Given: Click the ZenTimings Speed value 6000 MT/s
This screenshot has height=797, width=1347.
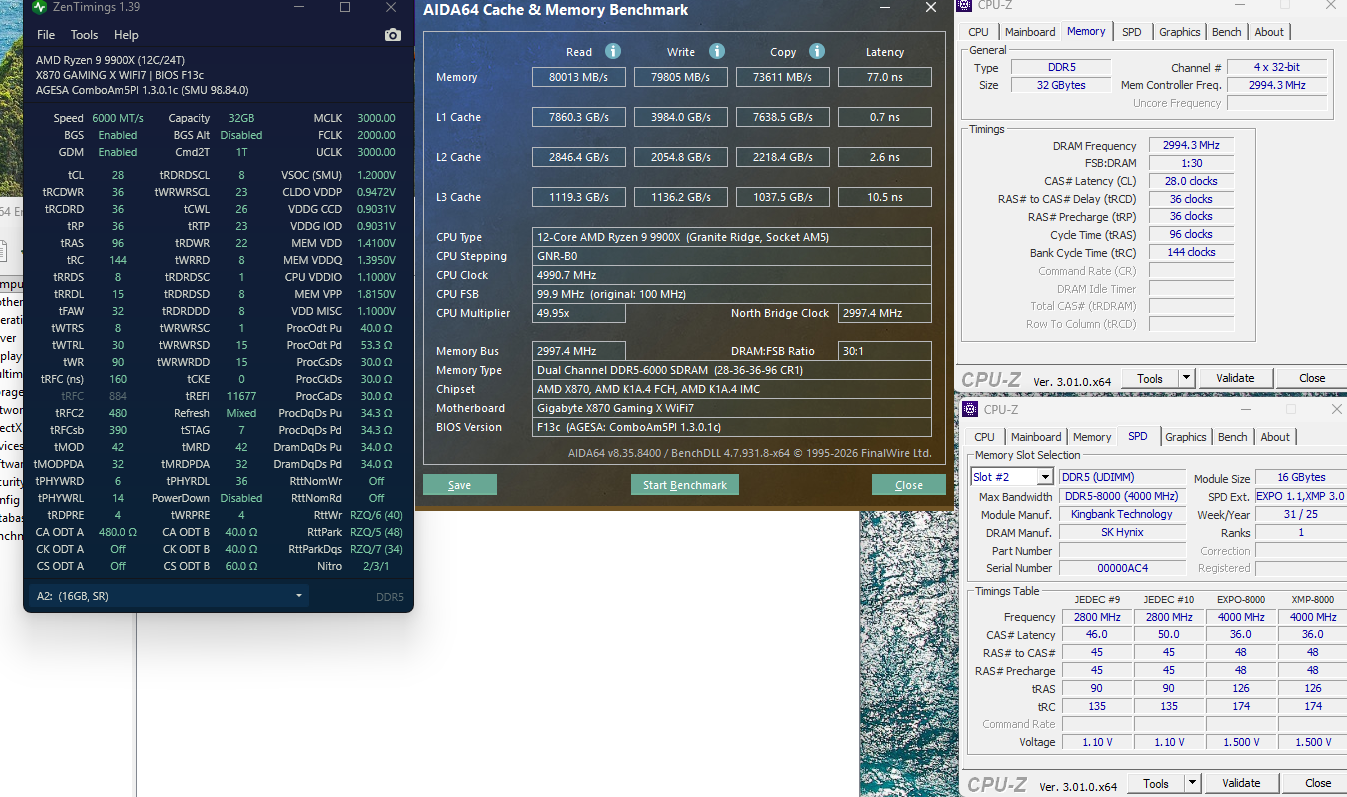Looking at the screenshot, I should tap(118, 118).
